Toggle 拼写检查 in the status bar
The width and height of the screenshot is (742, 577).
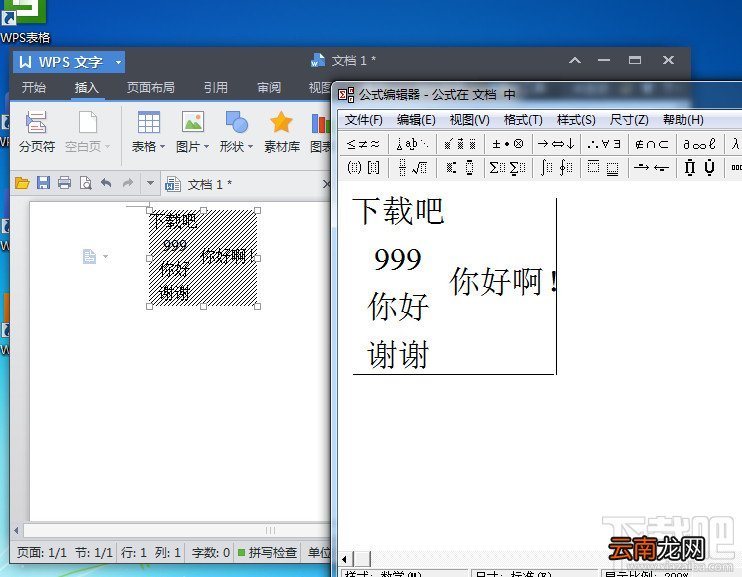point(268,552)
